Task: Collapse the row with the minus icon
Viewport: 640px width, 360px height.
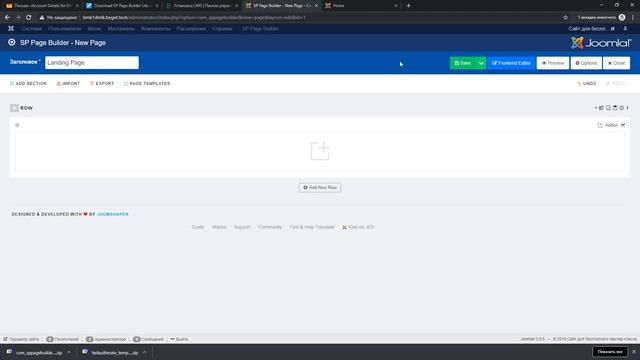Action: [596, 108]
